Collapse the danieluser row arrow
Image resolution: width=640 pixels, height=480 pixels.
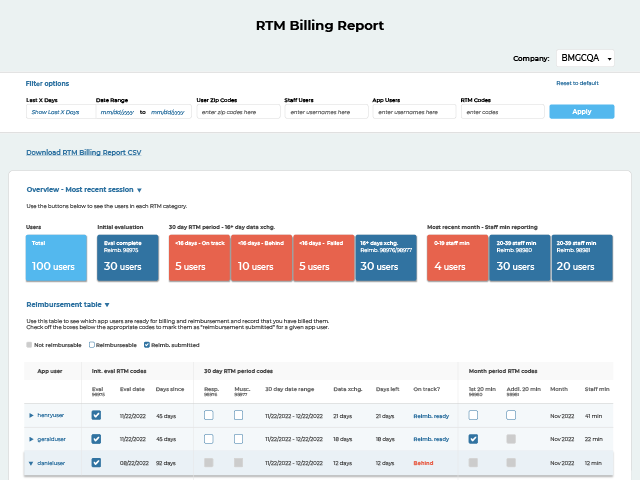coord(31,463)
